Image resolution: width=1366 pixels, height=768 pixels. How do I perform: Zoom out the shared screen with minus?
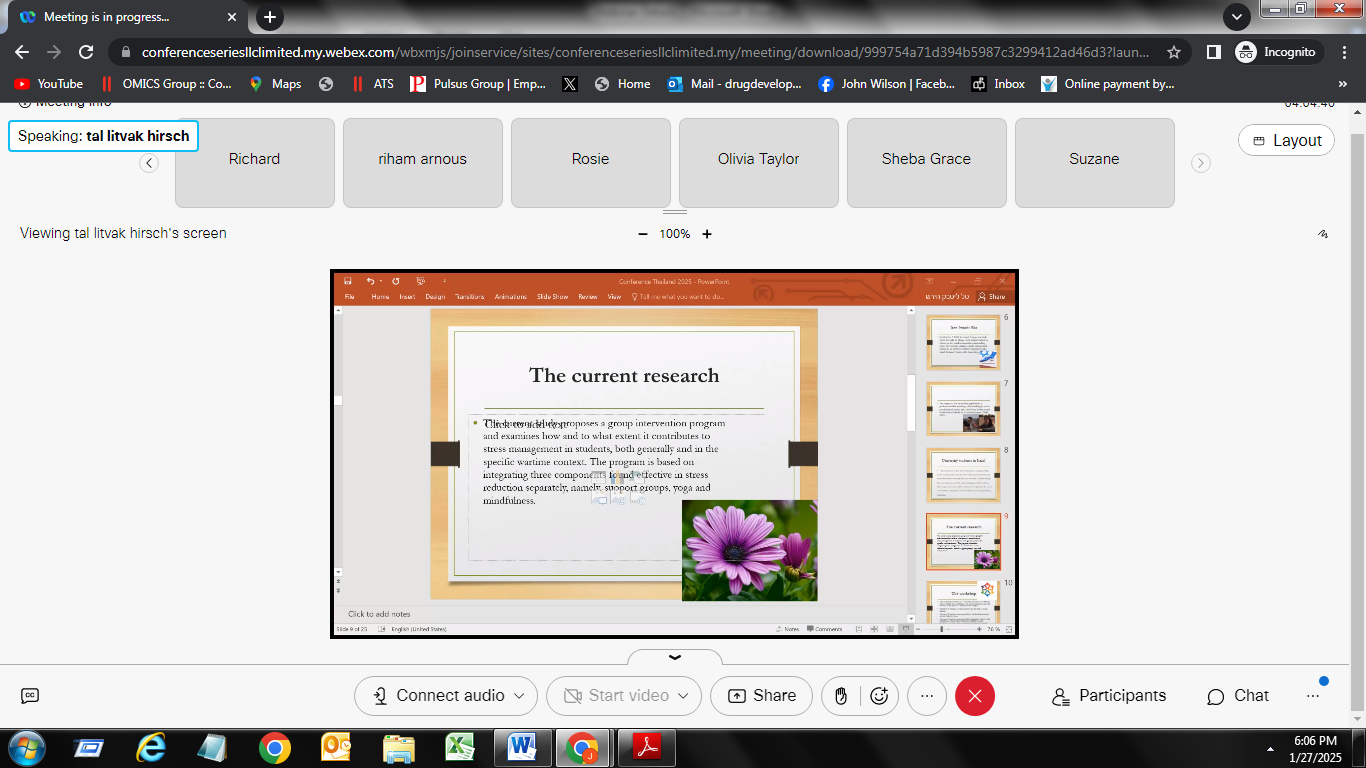643,234
